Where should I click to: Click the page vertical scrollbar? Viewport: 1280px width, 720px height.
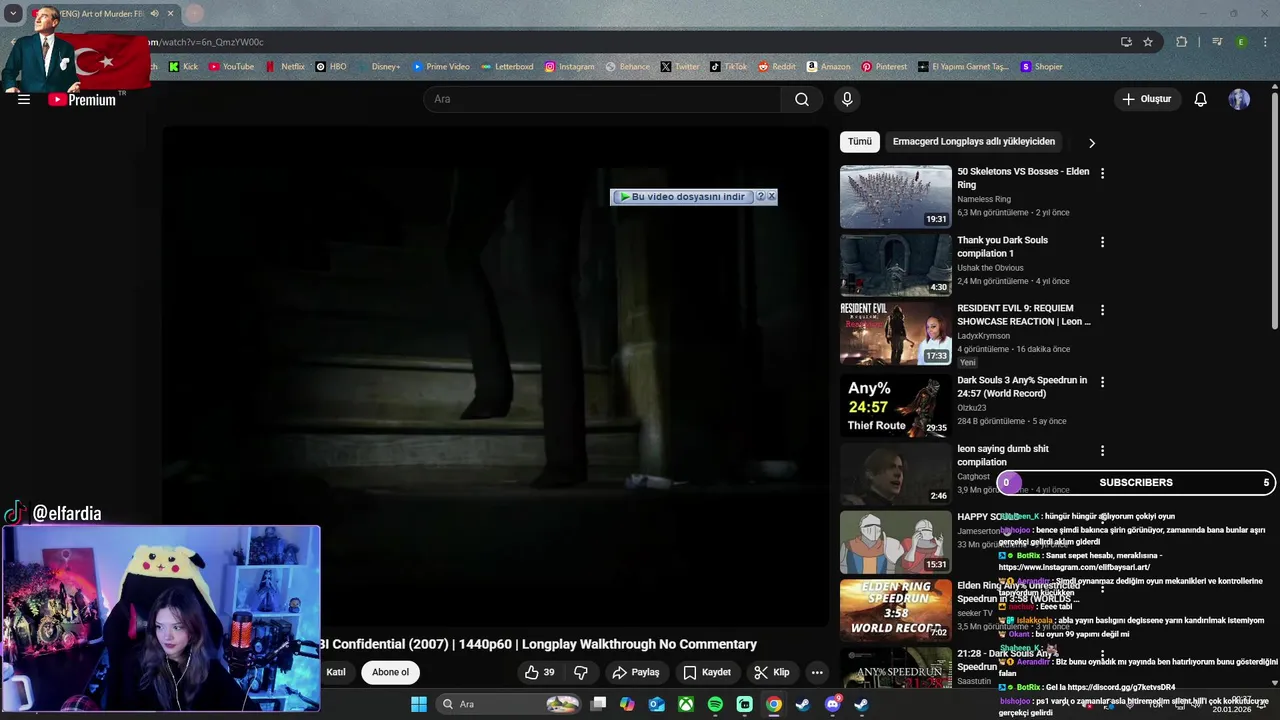point(1274,210)
